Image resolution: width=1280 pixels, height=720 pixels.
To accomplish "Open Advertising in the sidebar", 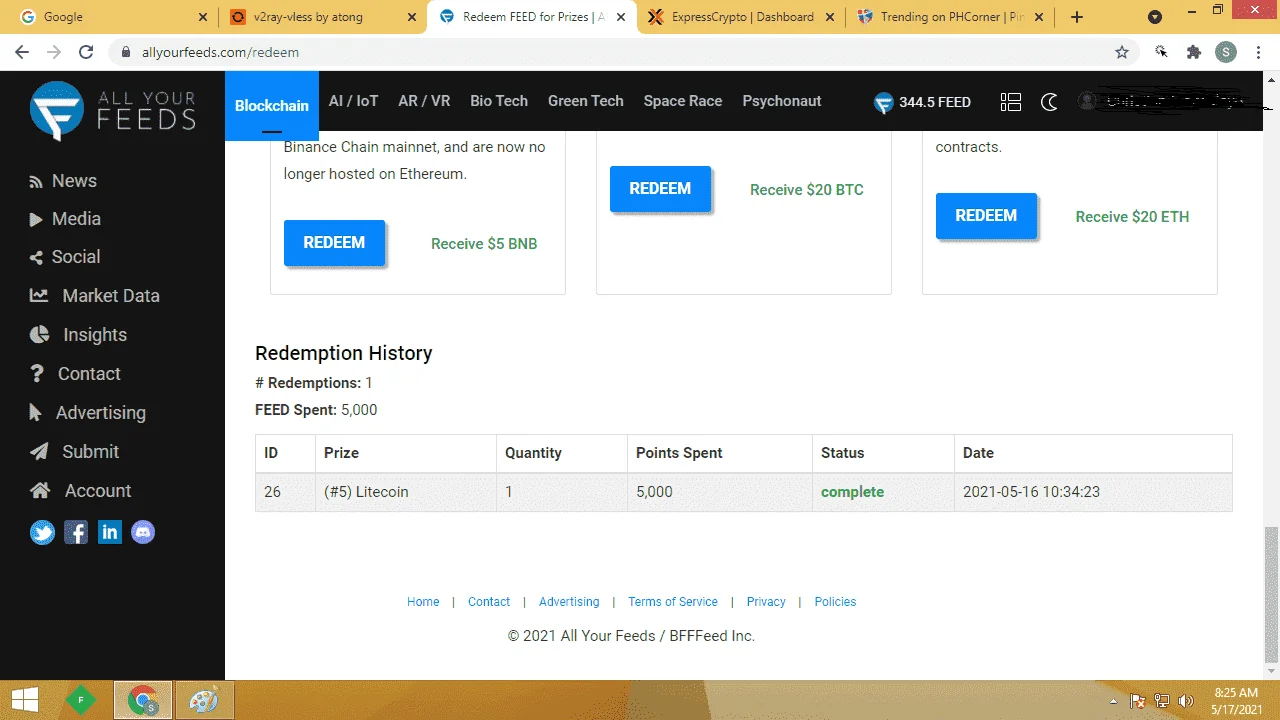I will pos(87,413).
